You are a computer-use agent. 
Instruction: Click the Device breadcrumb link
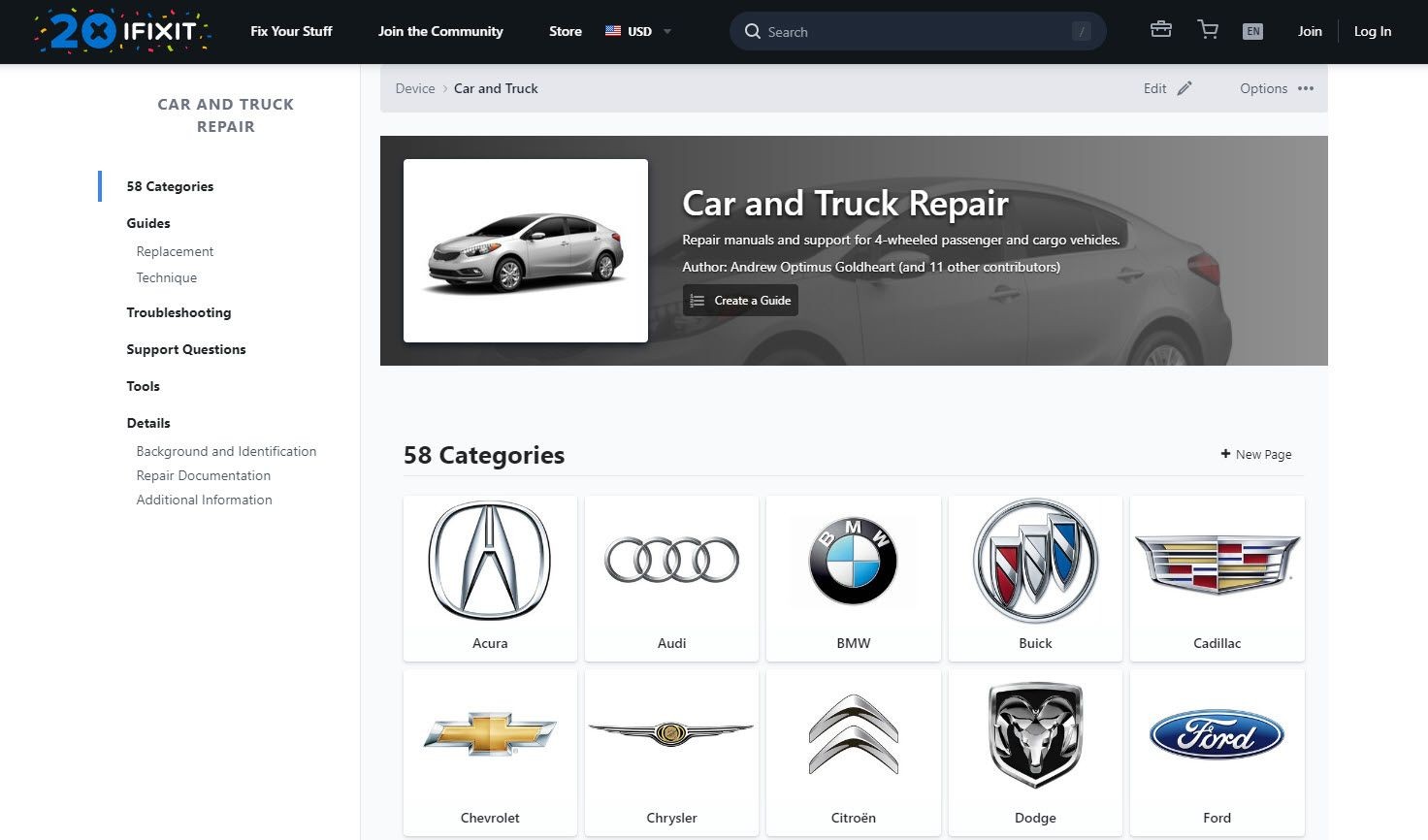[415, 88]
